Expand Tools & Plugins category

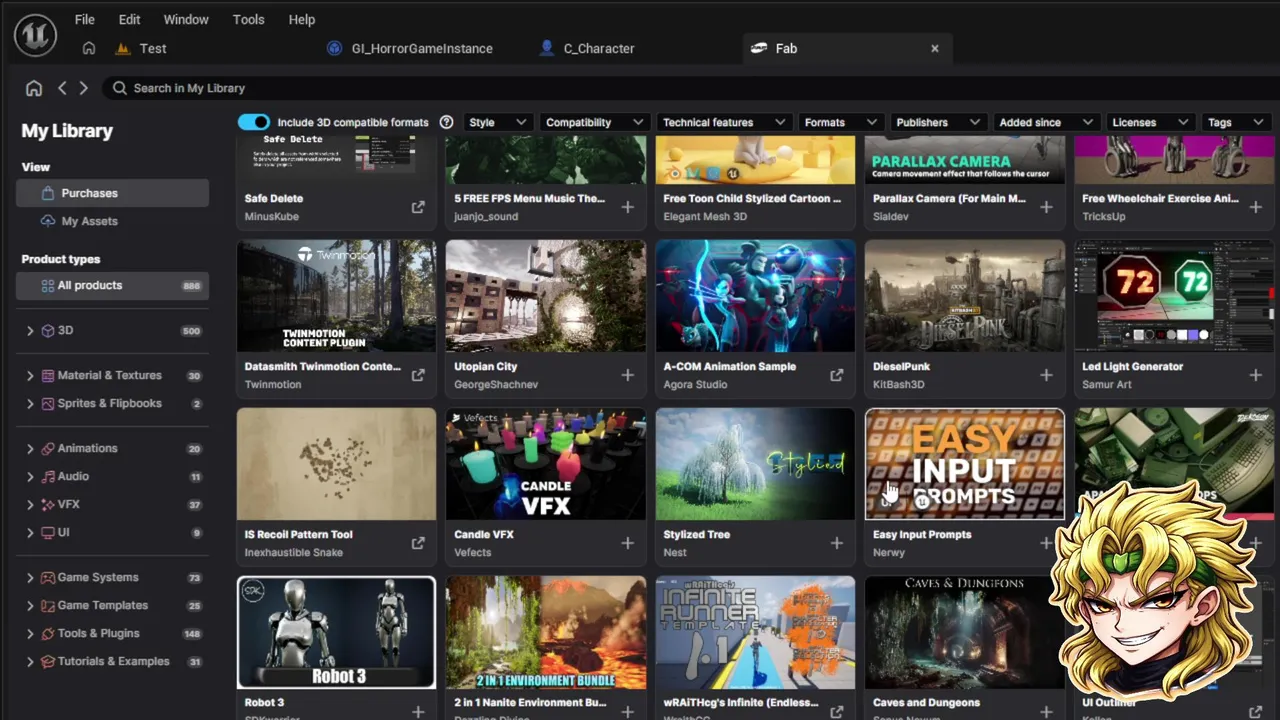[x=30, y=634]
